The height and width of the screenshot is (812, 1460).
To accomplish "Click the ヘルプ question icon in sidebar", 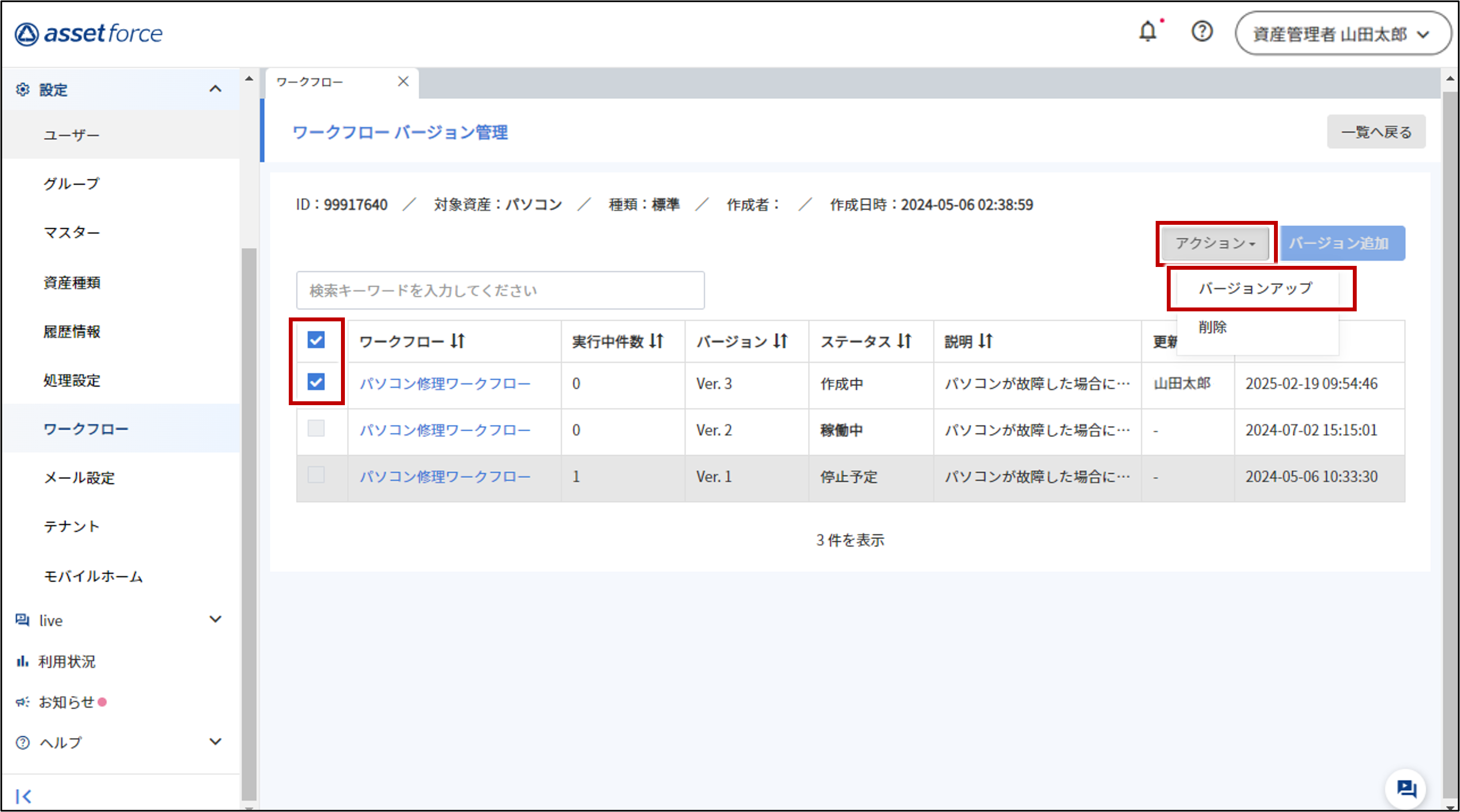I will click(x=23, y=743).
